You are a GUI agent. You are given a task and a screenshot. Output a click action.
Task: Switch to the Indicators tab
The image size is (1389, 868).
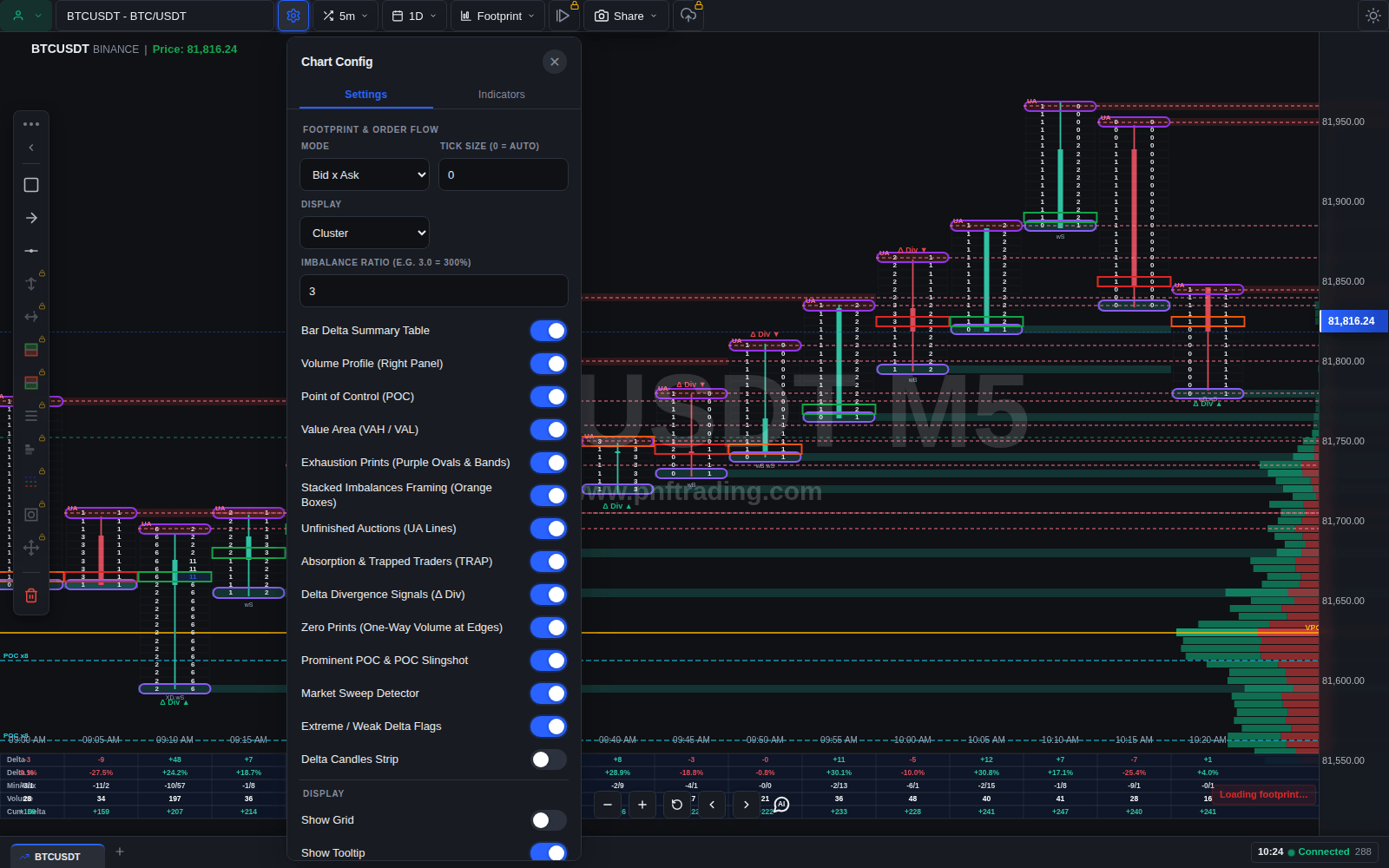[502, 95]
